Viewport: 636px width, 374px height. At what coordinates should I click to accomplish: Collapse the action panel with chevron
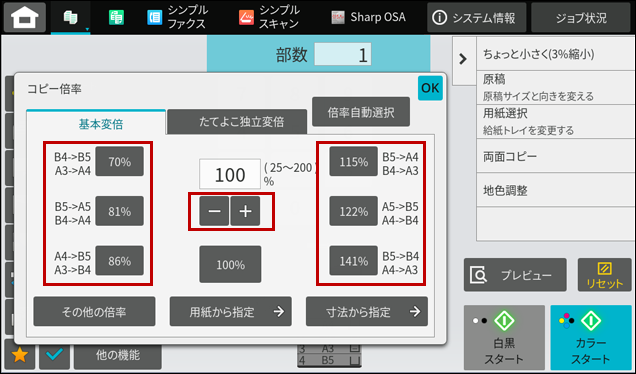[464, 60]
